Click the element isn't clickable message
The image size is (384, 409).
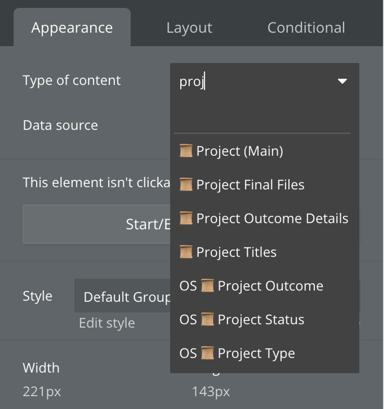pyautogui.click(x=96, y=183)
